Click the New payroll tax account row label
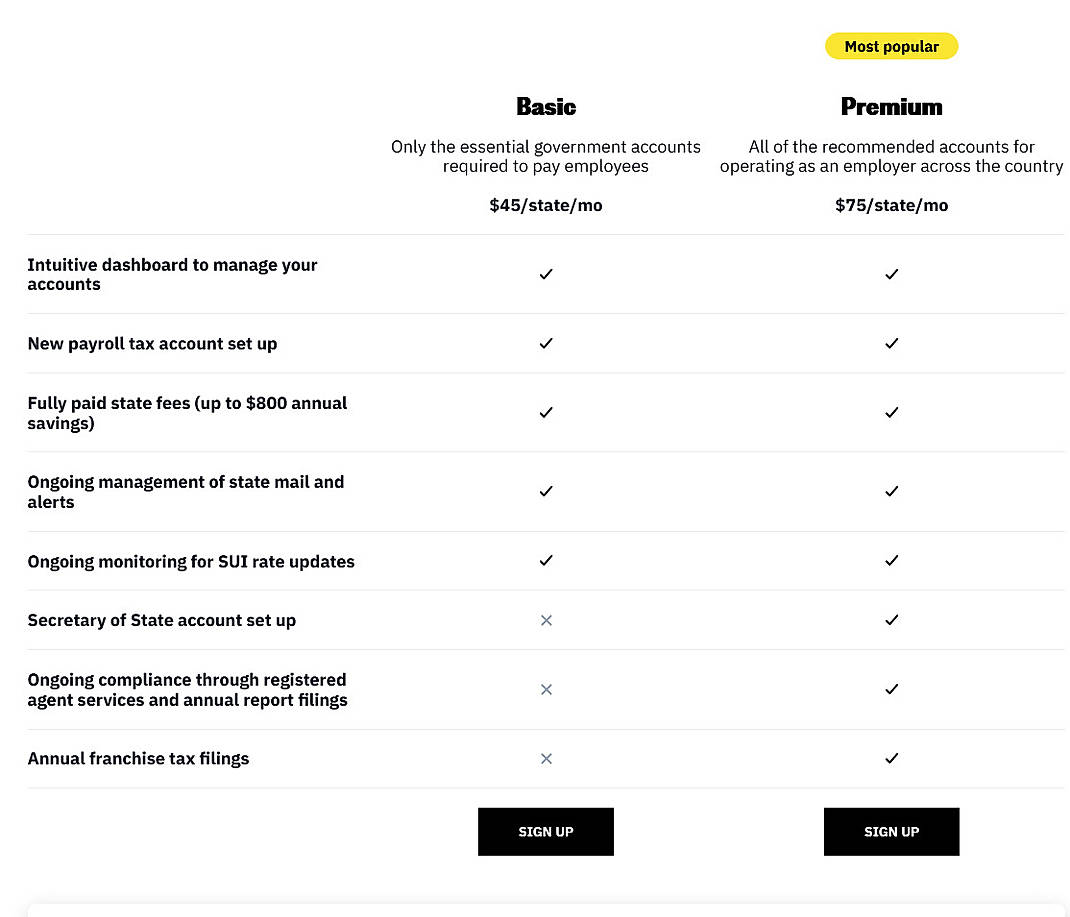 (152, 343)
